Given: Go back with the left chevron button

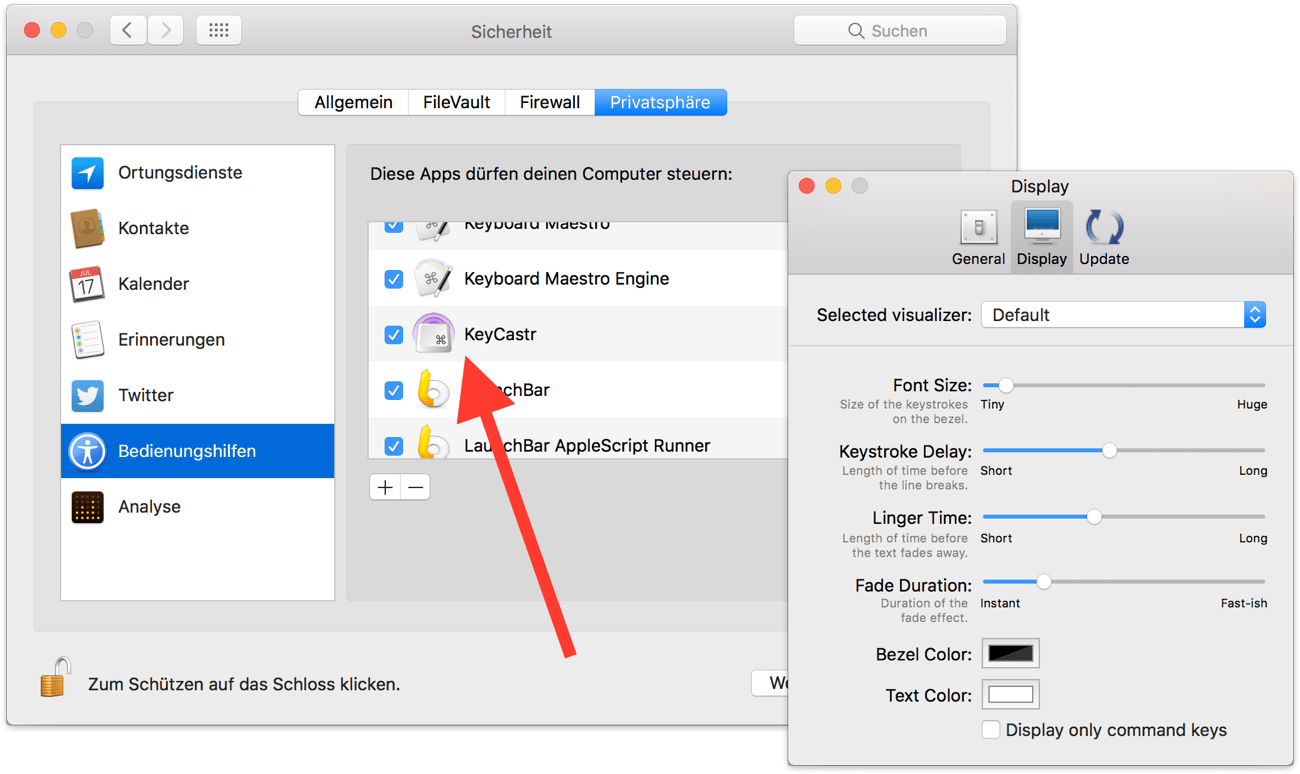Looking at the screenshot, I should 128,30.
